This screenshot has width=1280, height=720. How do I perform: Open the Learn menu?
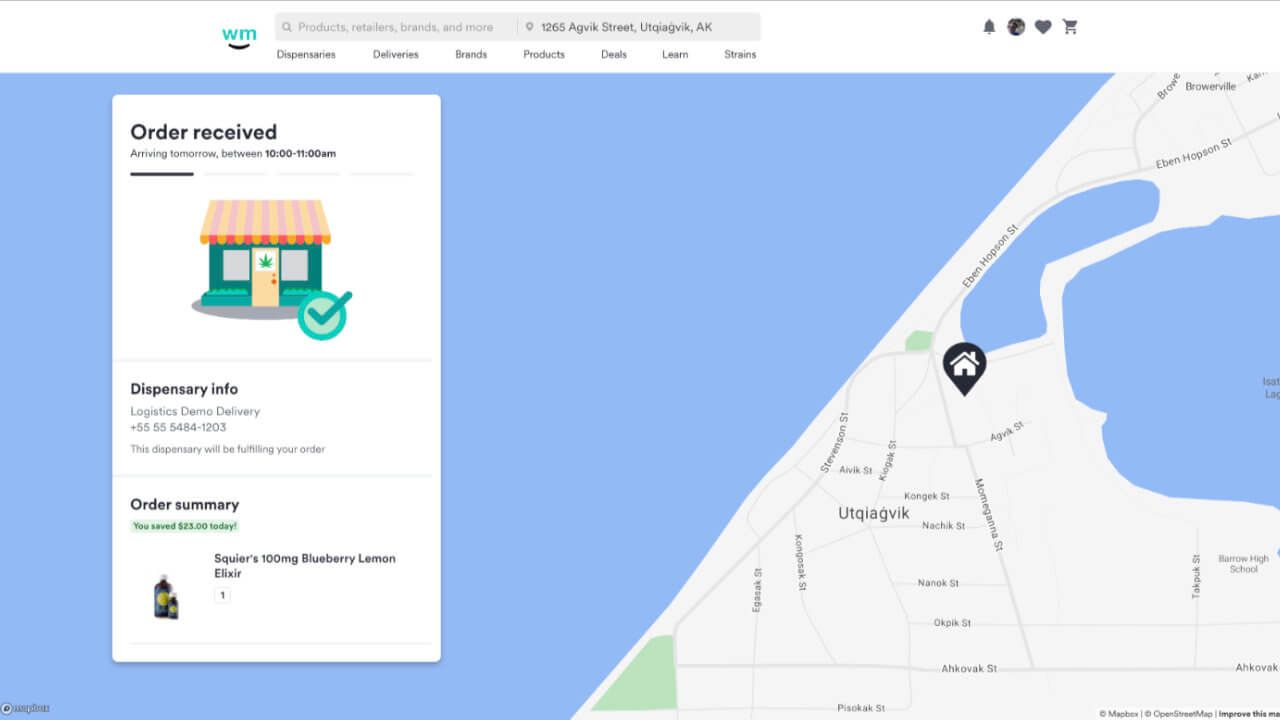click(x=675, y=54)
